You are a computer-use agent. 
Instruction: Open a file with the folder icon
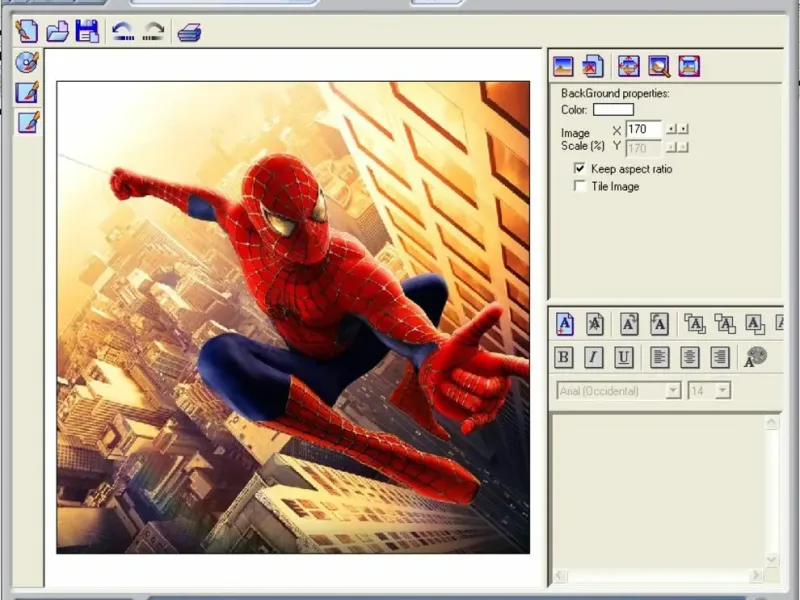tap(57, 31)
